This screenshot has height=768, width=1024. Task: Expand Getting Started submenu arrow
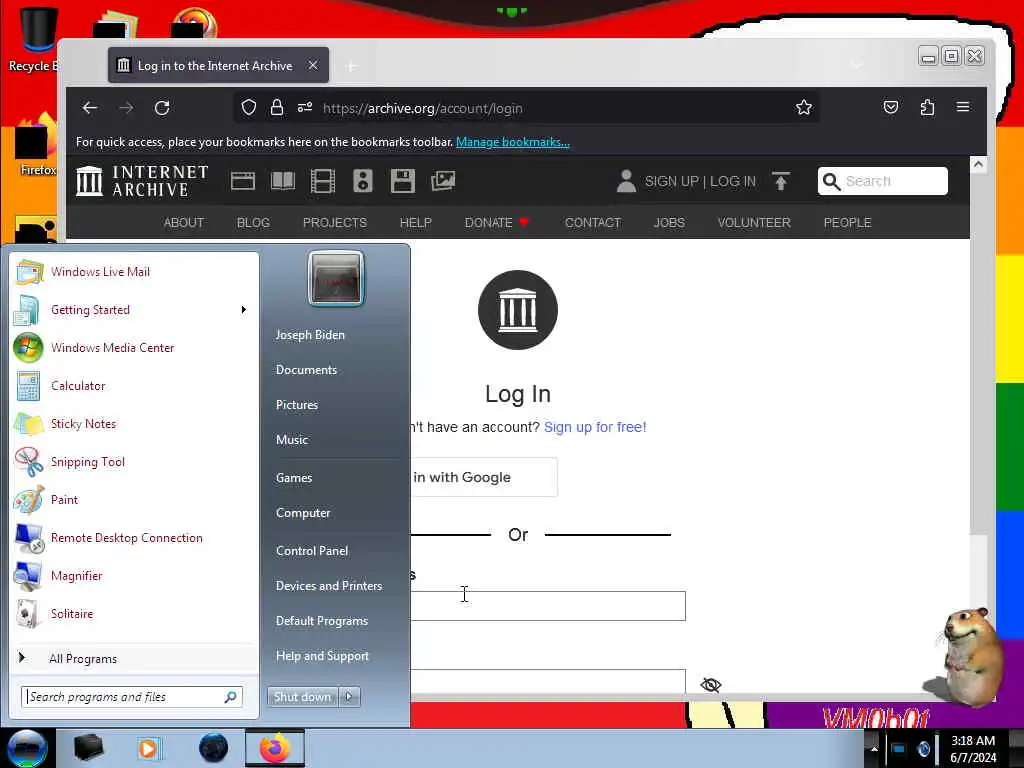(x=244, y=310)
